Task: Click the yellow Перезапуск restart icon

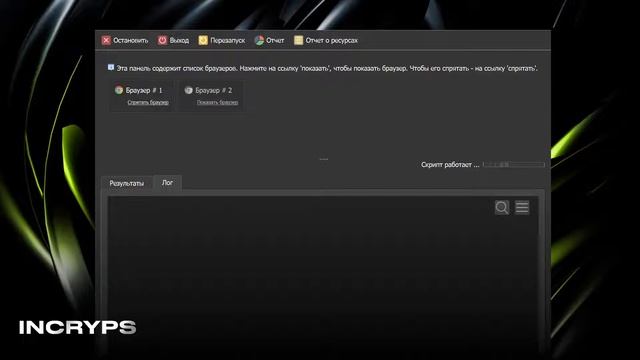Action: tap(203, 40)
